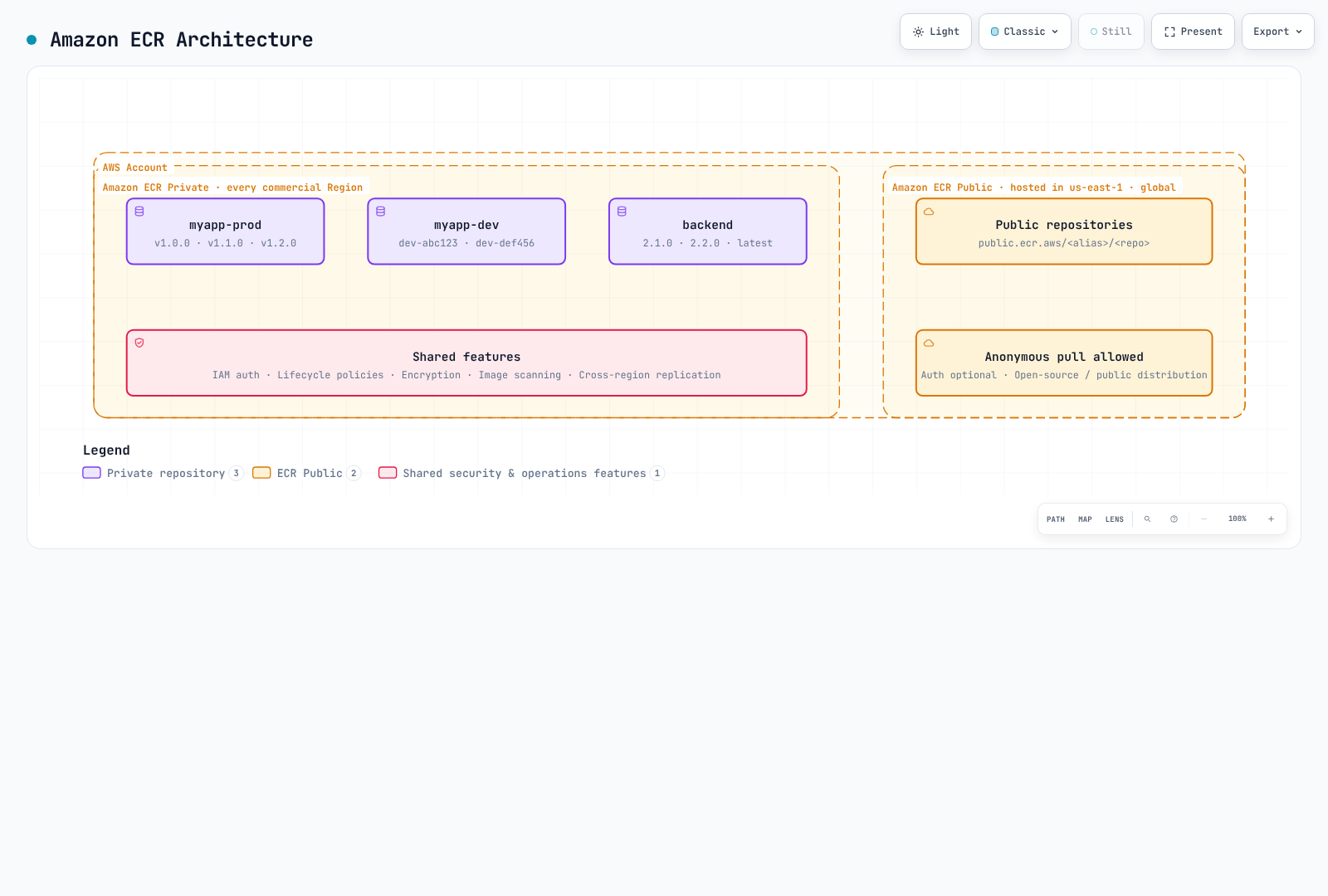The width and height of the screenshot is (1328, 896).
Task: Click the database icon on myapp-prod node
Action: click(x=139, y=212)
